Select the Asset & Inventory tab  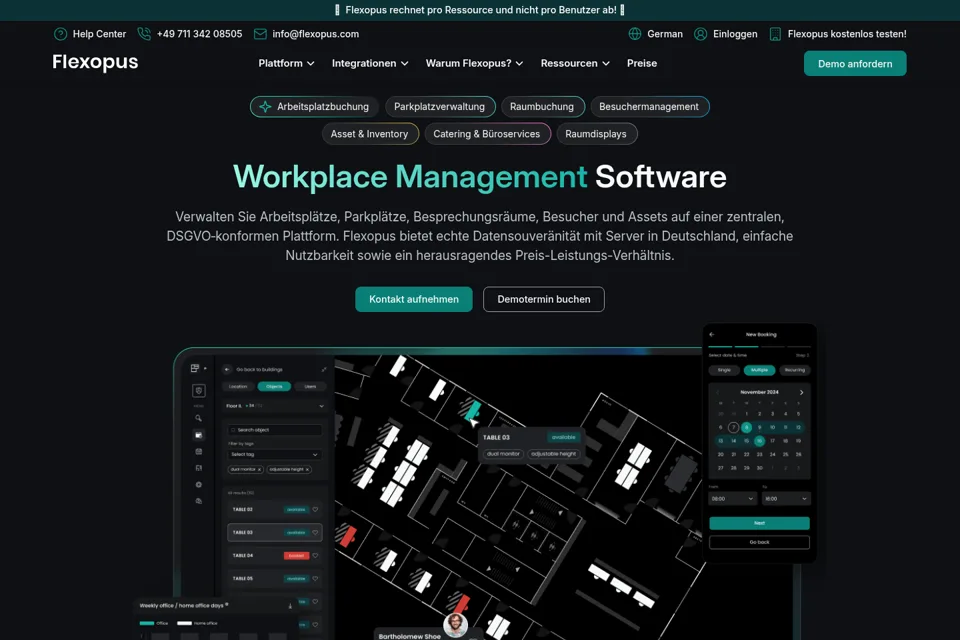click(x=370, y=134)
